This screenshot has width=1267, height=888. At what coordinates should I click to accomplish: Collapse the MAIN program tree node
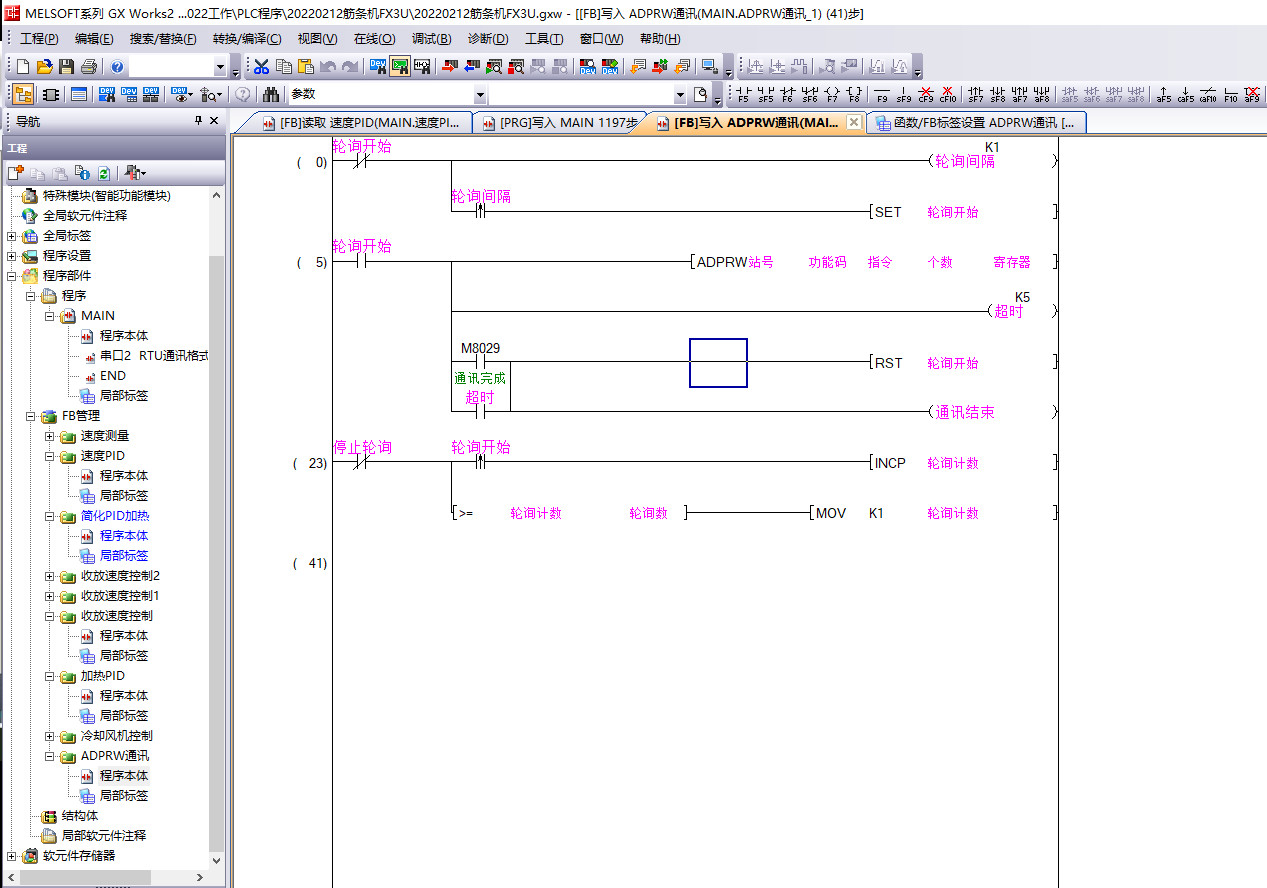50,316
